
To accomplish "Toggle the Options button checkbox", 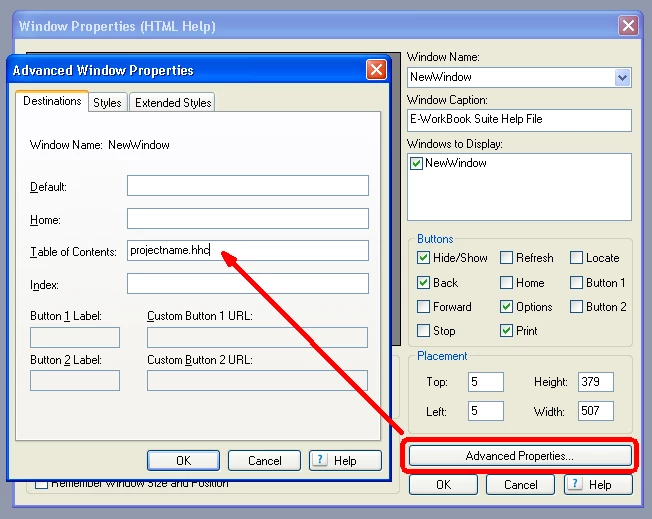I will [x=506, y=307].
